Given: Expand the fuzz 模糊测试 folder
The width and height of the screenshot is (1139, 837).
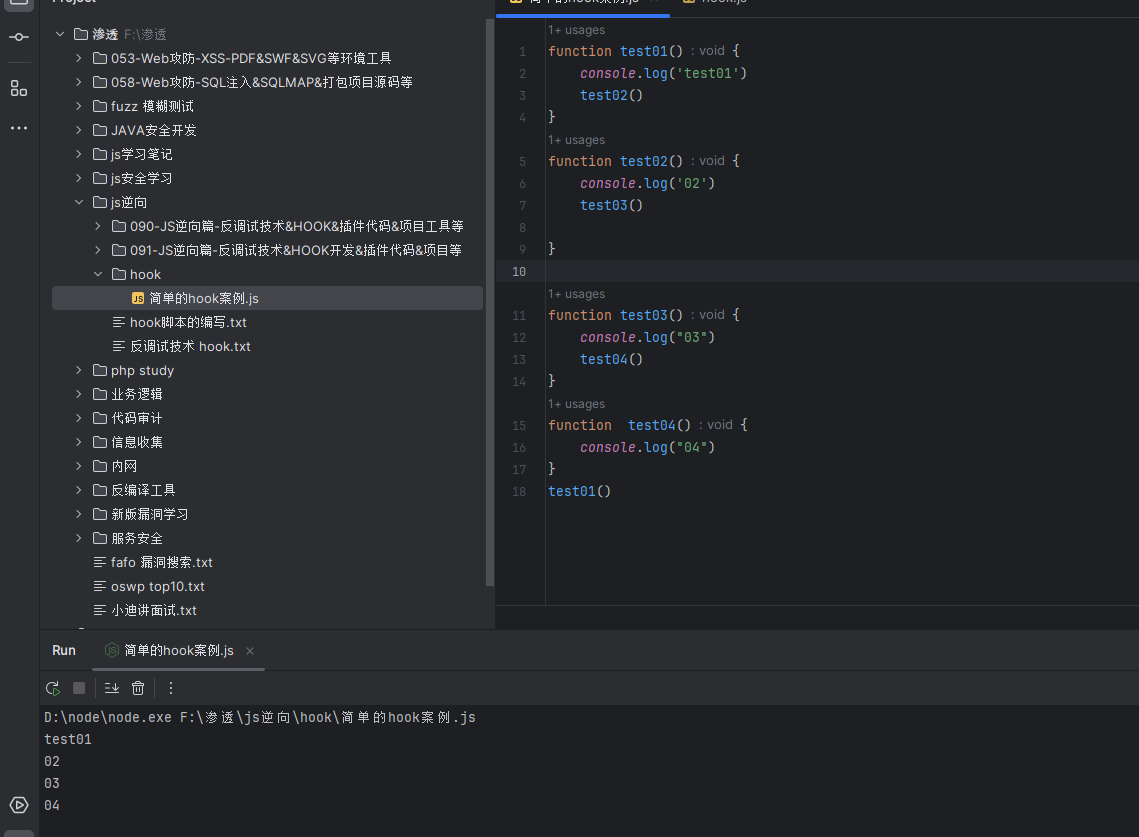Looking at the screenshot, I should 79,106.
